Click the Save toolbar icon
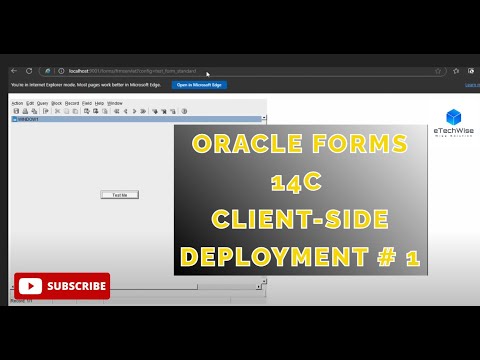480x360 pixels. (16, 111)
